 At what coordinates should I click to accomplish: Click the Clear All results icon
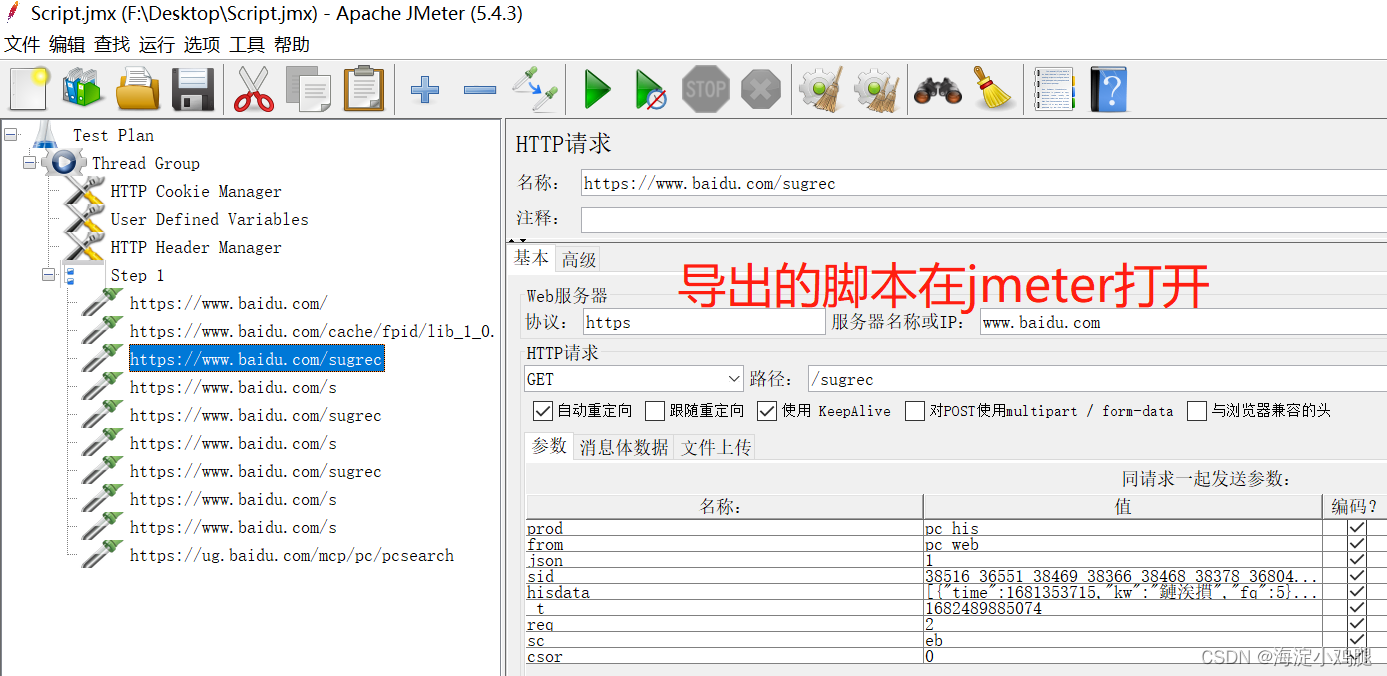click(x=877, y=89)
